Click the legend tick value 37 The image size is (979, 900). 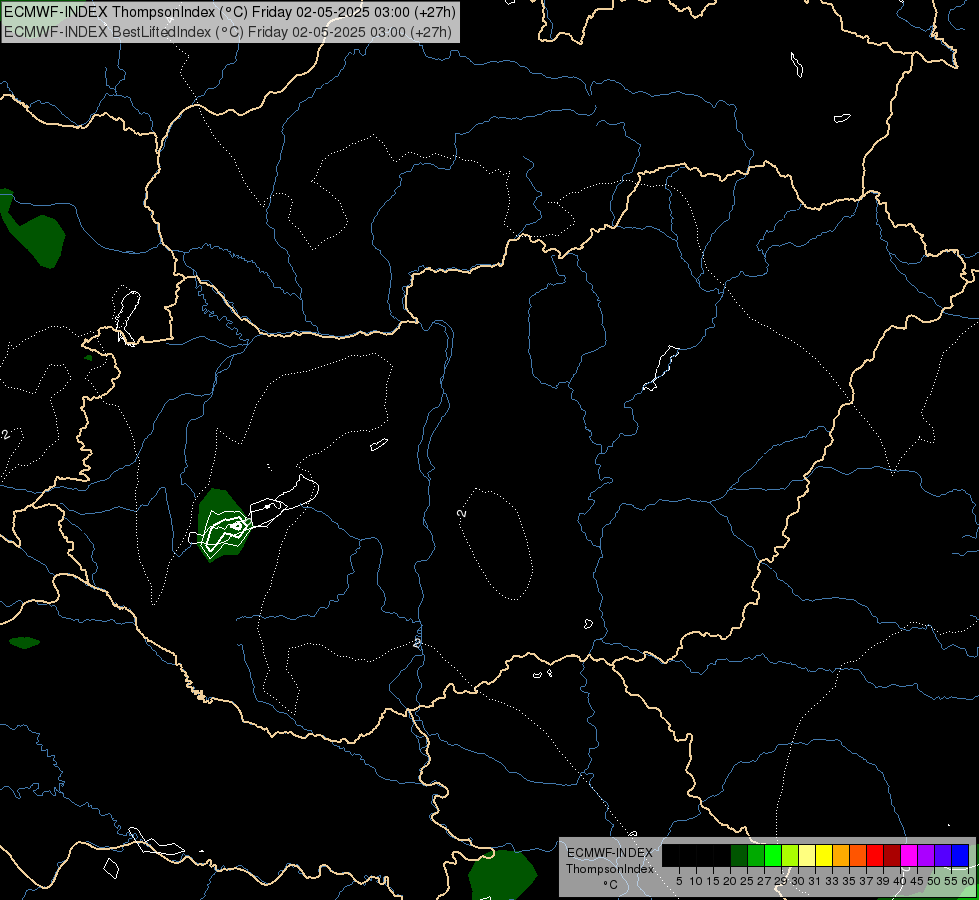coord(866,881)
